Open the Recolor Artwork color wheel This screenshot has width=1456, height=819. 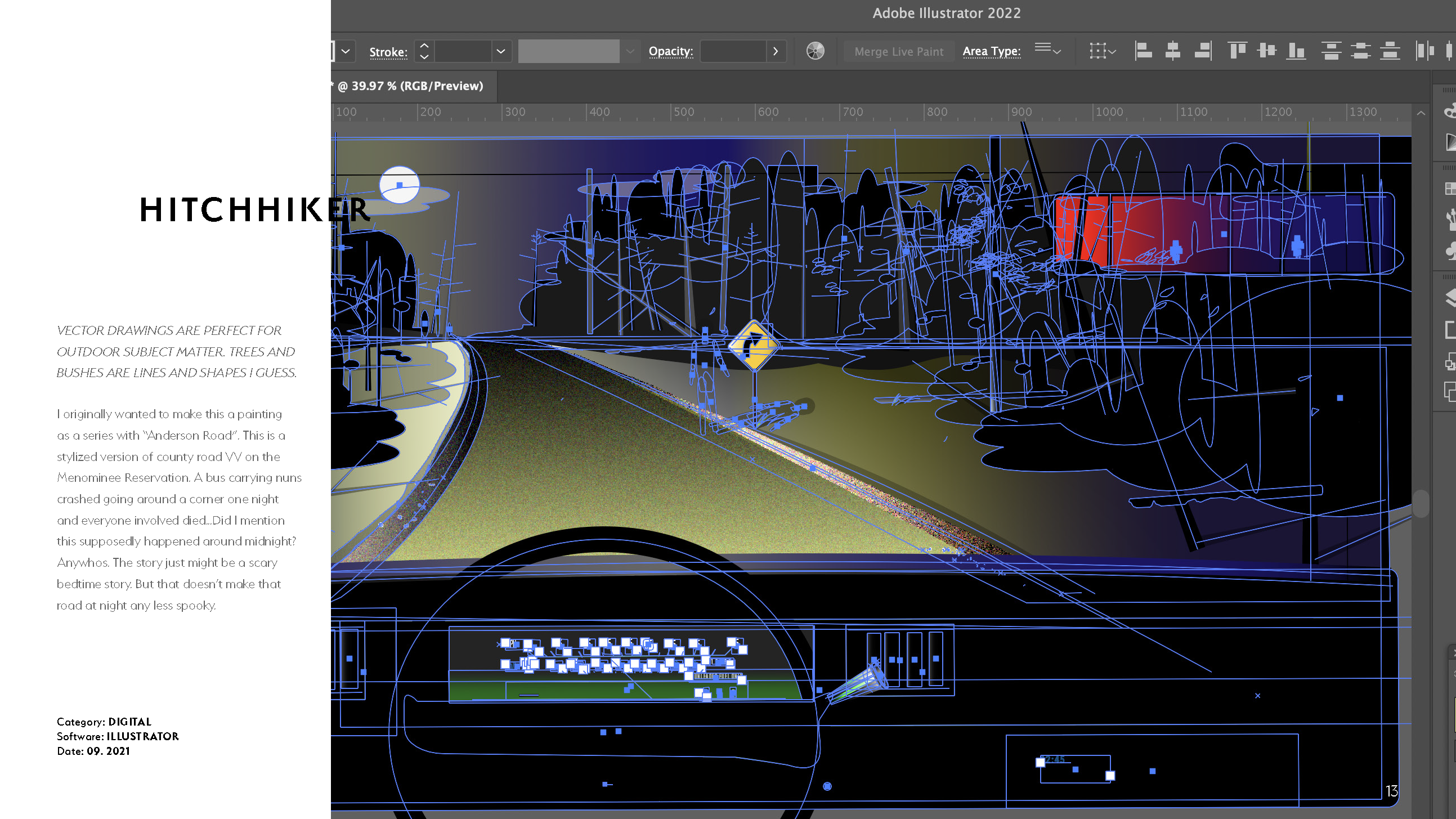(x=815, y=51)
